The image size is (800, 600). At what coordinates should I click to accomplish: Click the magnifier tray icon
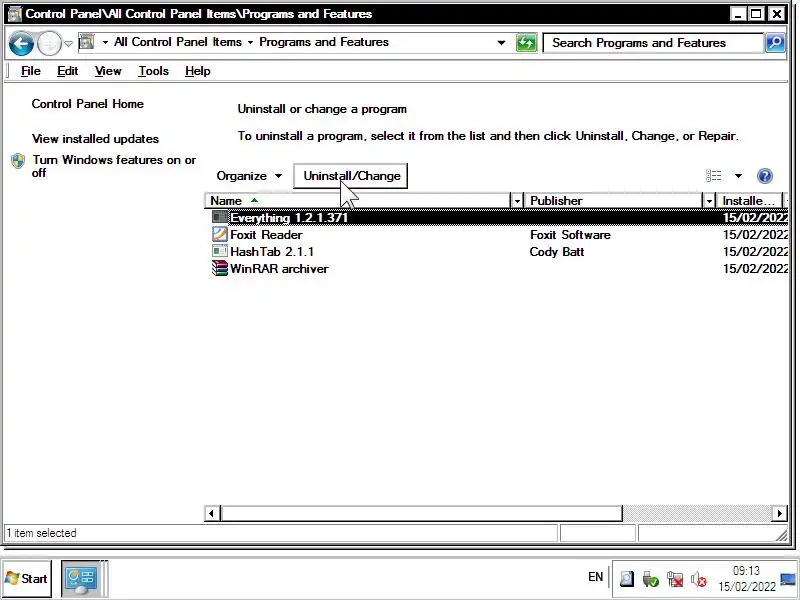pos(627,579)
